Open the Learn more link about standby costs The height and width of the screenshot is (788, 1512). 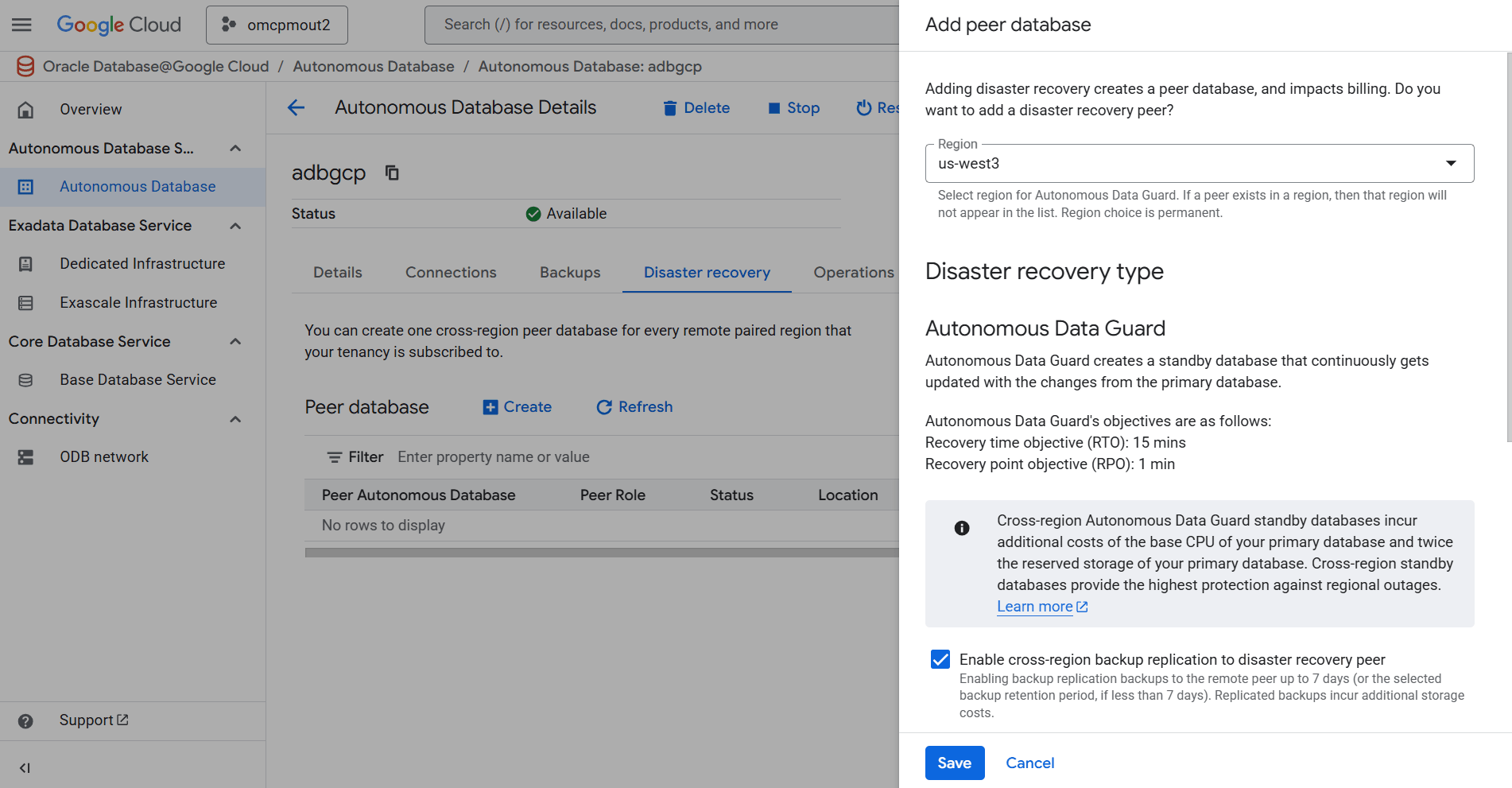pyautogui.click(x=1034, y=606)
